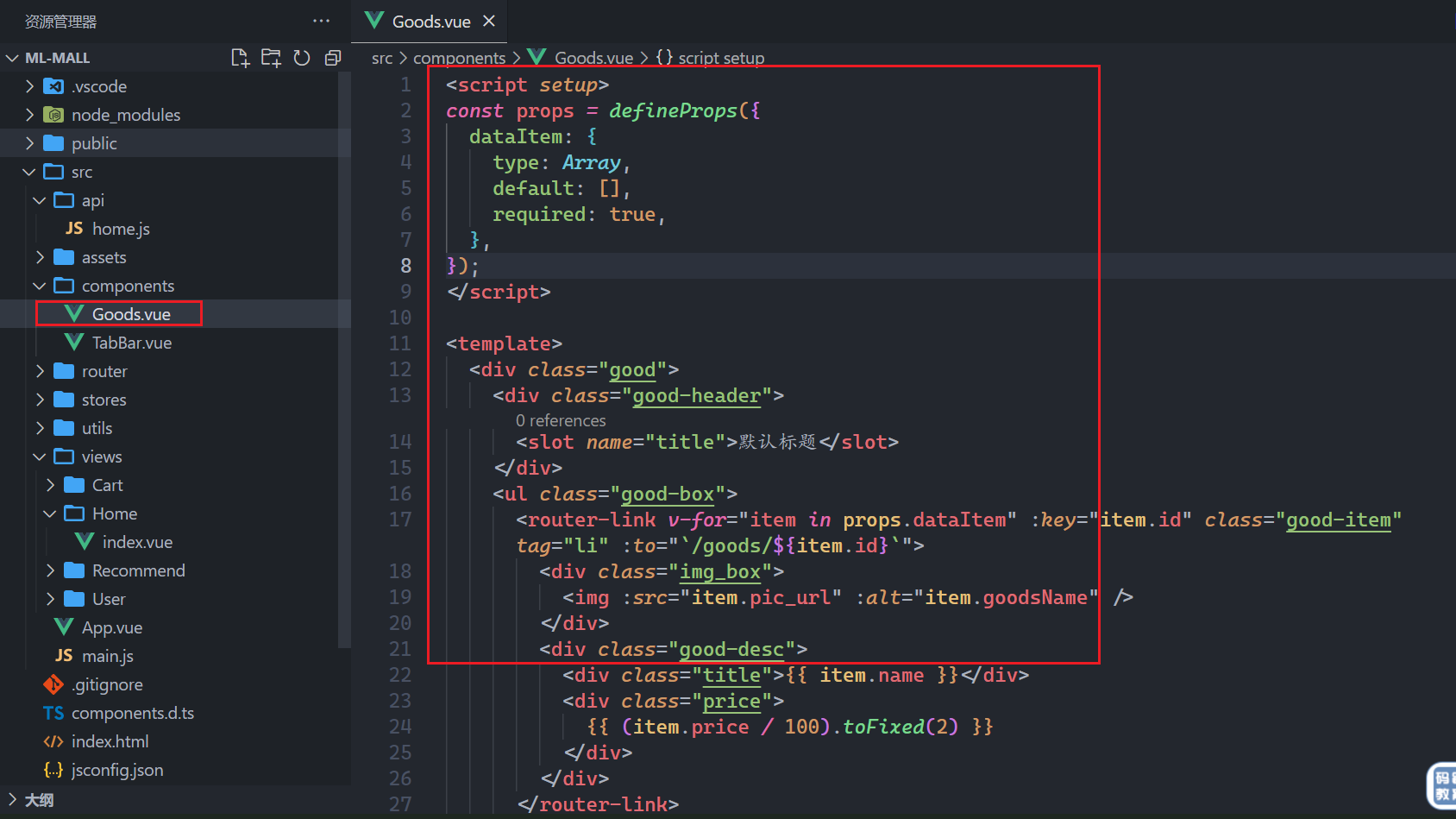Click script setup in the breadcrumb
This screenshot has width=1456, height=819.
point(721,58)
